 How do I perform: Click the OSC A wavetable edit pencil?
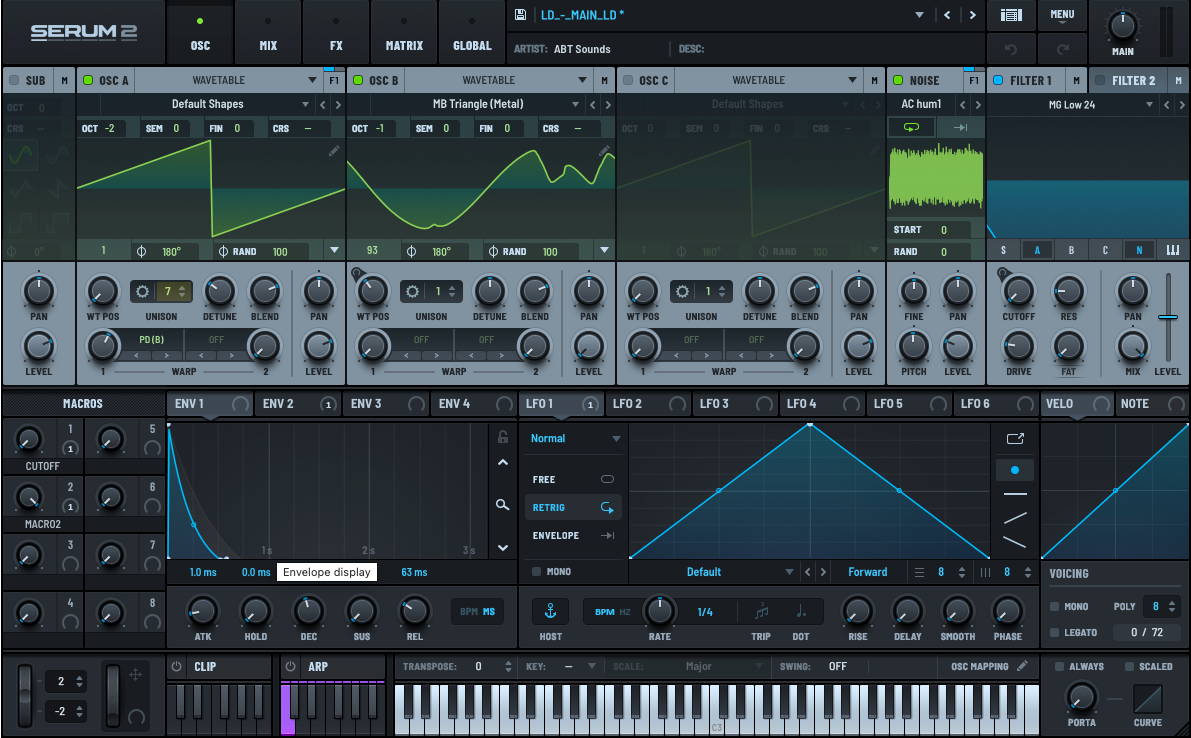(x=334, y=151)
